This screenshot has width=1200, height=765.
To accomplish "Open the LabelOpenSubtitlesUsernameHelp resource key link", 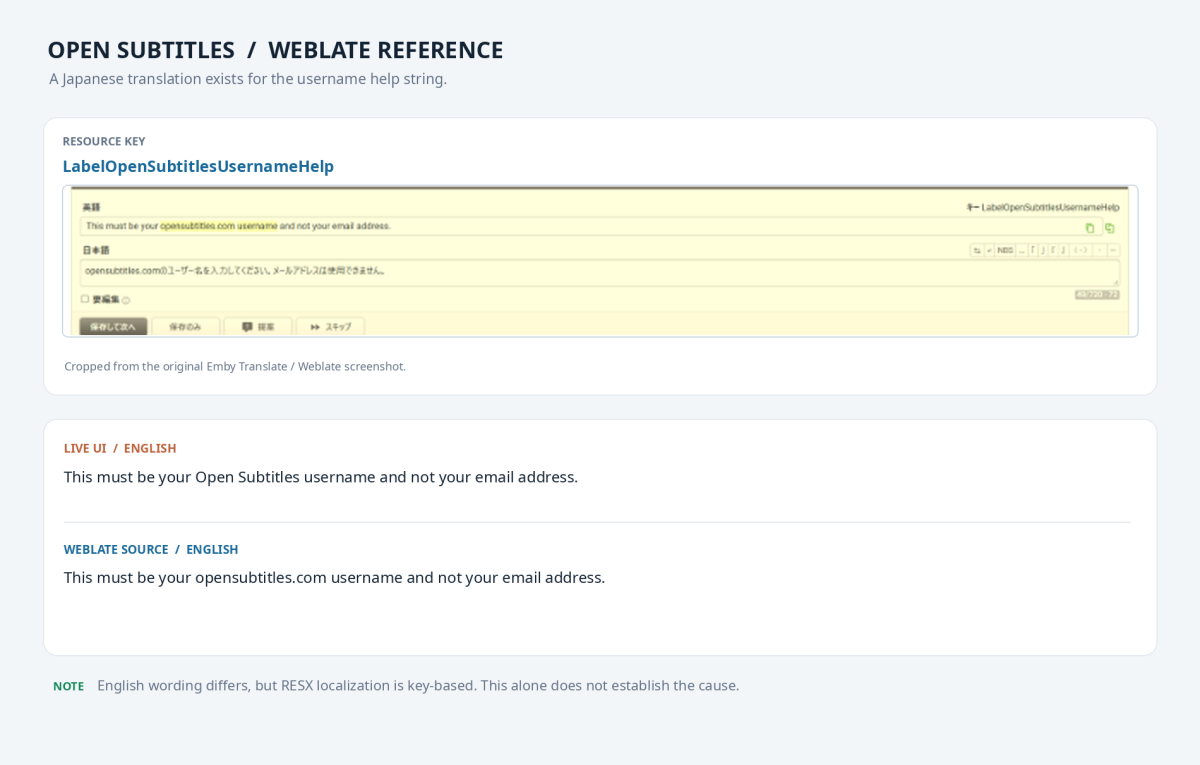I will point(198,166).
